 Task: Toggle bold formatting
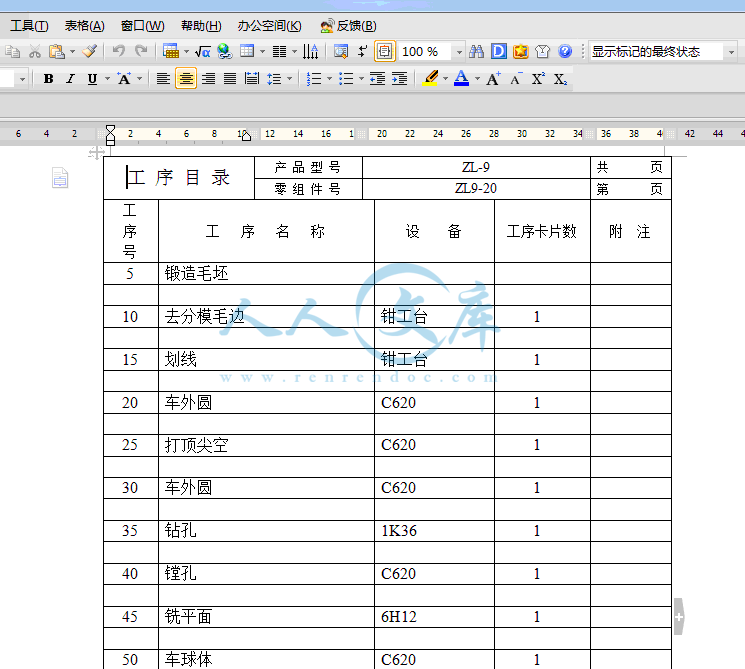pos(48,78)
